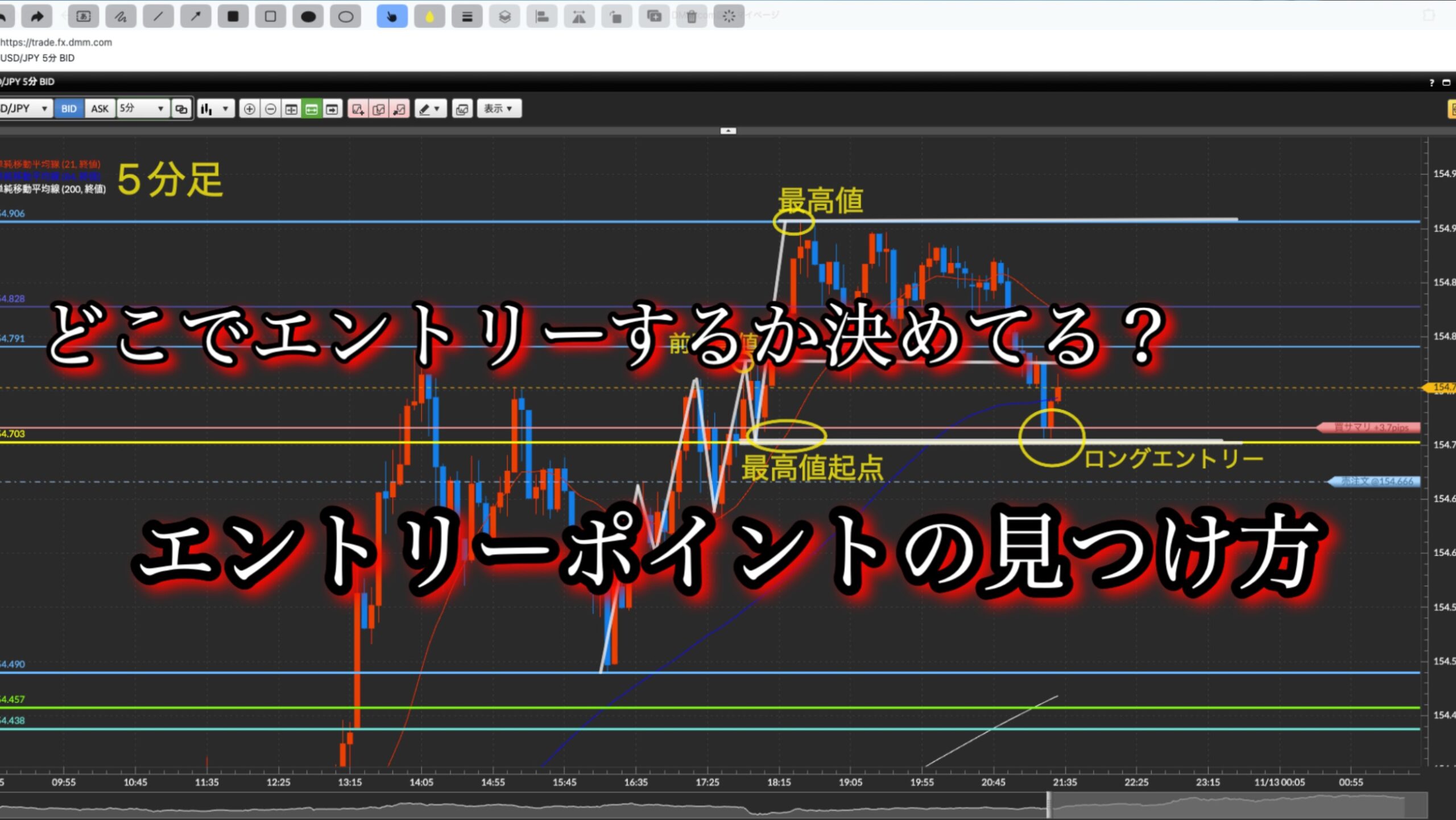
Task: Click the add new chart button
Action: [357, 109]
